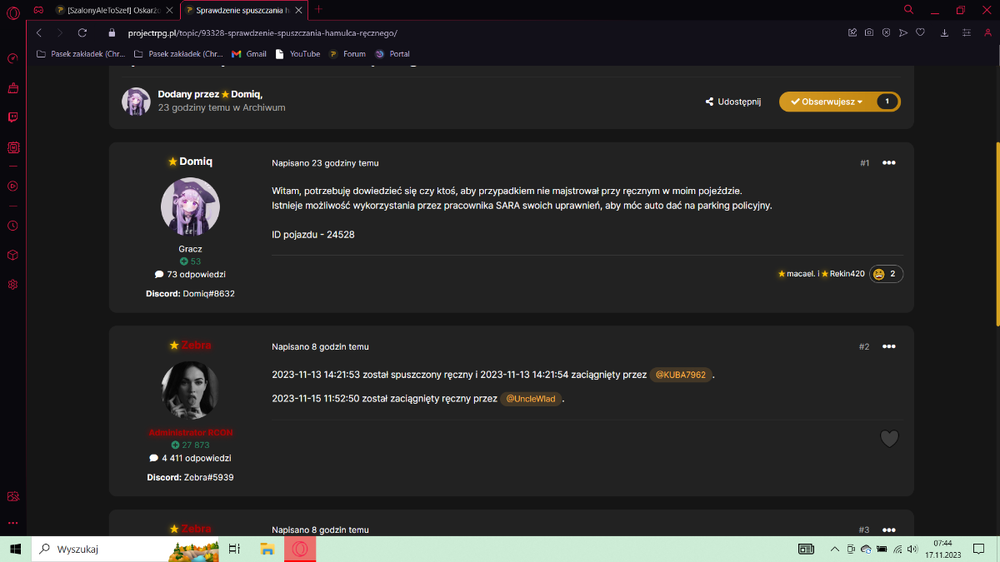Open post #1 options menu

(x=888, y=163)
